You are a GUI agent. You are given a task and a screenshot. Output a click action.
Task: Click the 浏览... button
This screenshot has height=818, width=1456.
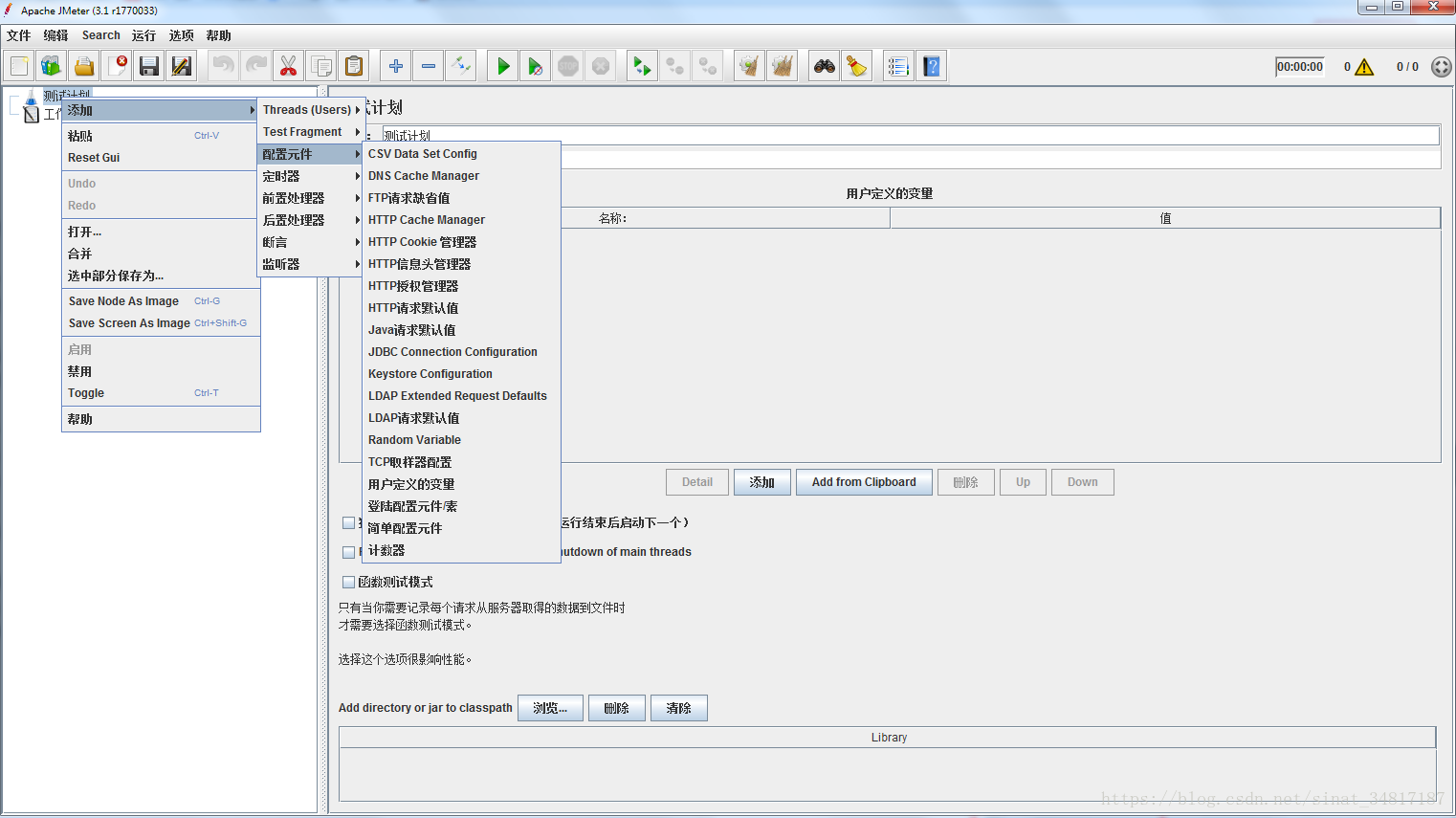point(550,708)
